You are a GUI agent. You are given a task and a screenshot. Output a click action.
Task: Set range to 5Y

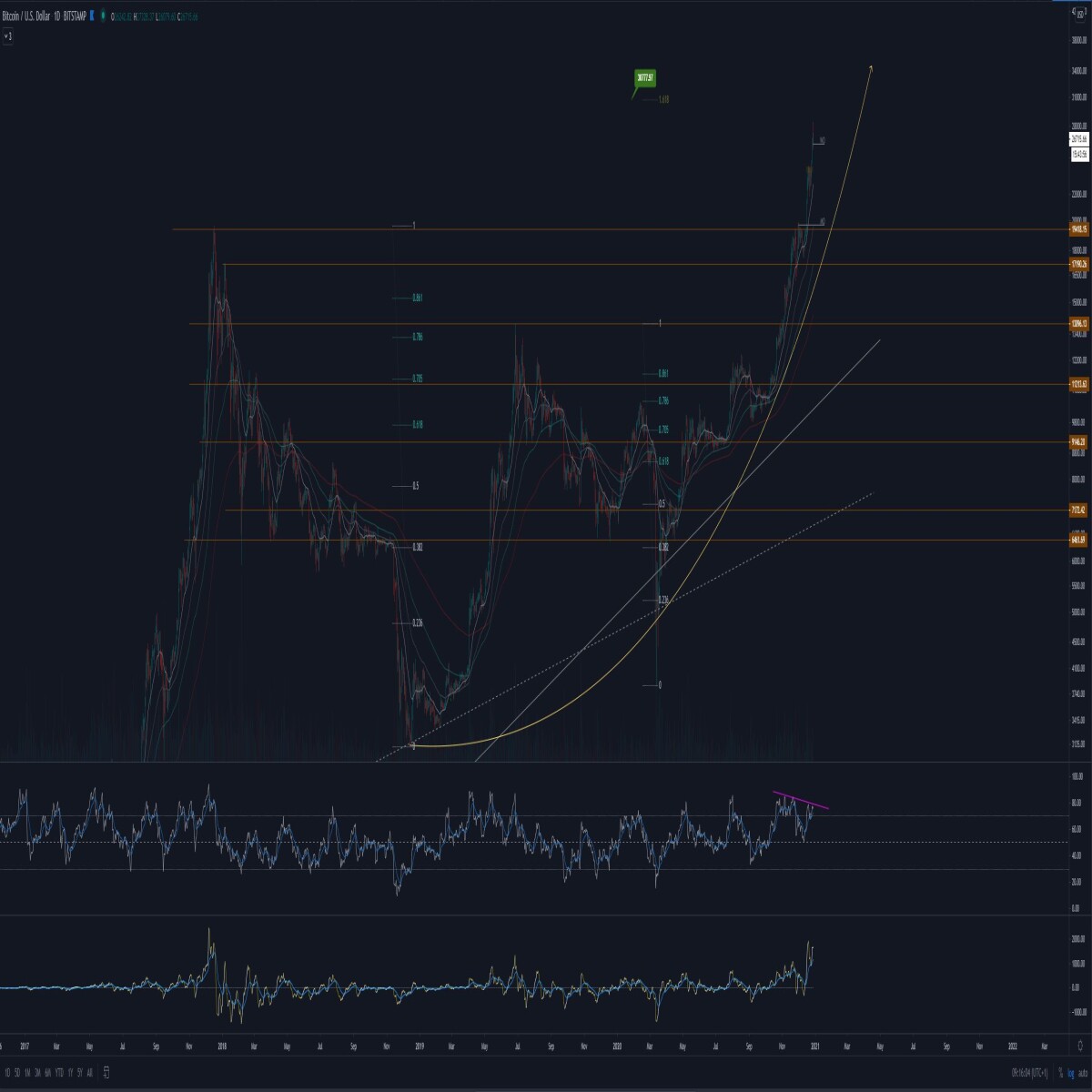80,1074
